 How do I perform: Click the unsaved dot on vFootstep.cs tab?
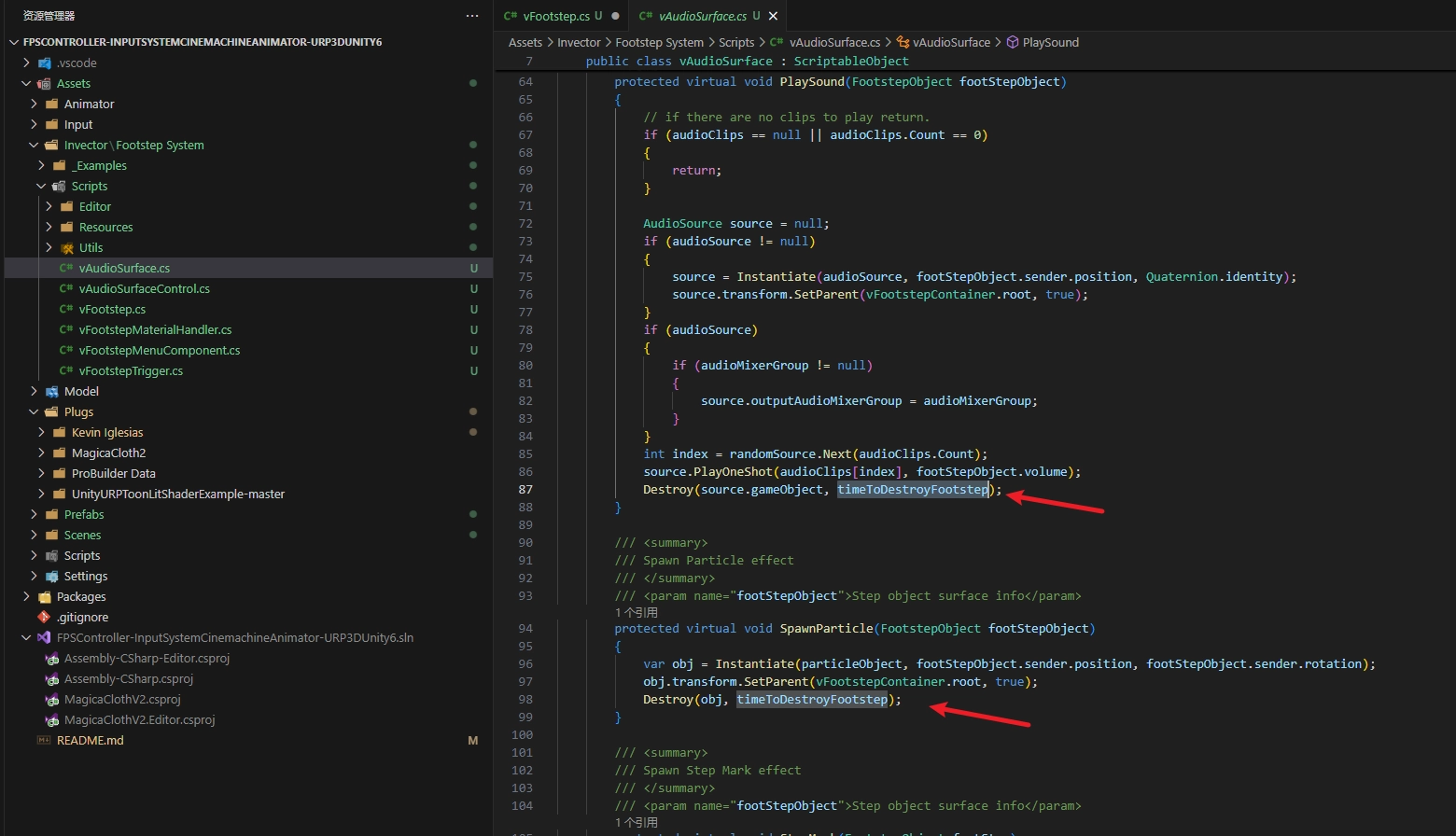click(x=615, y=16)
